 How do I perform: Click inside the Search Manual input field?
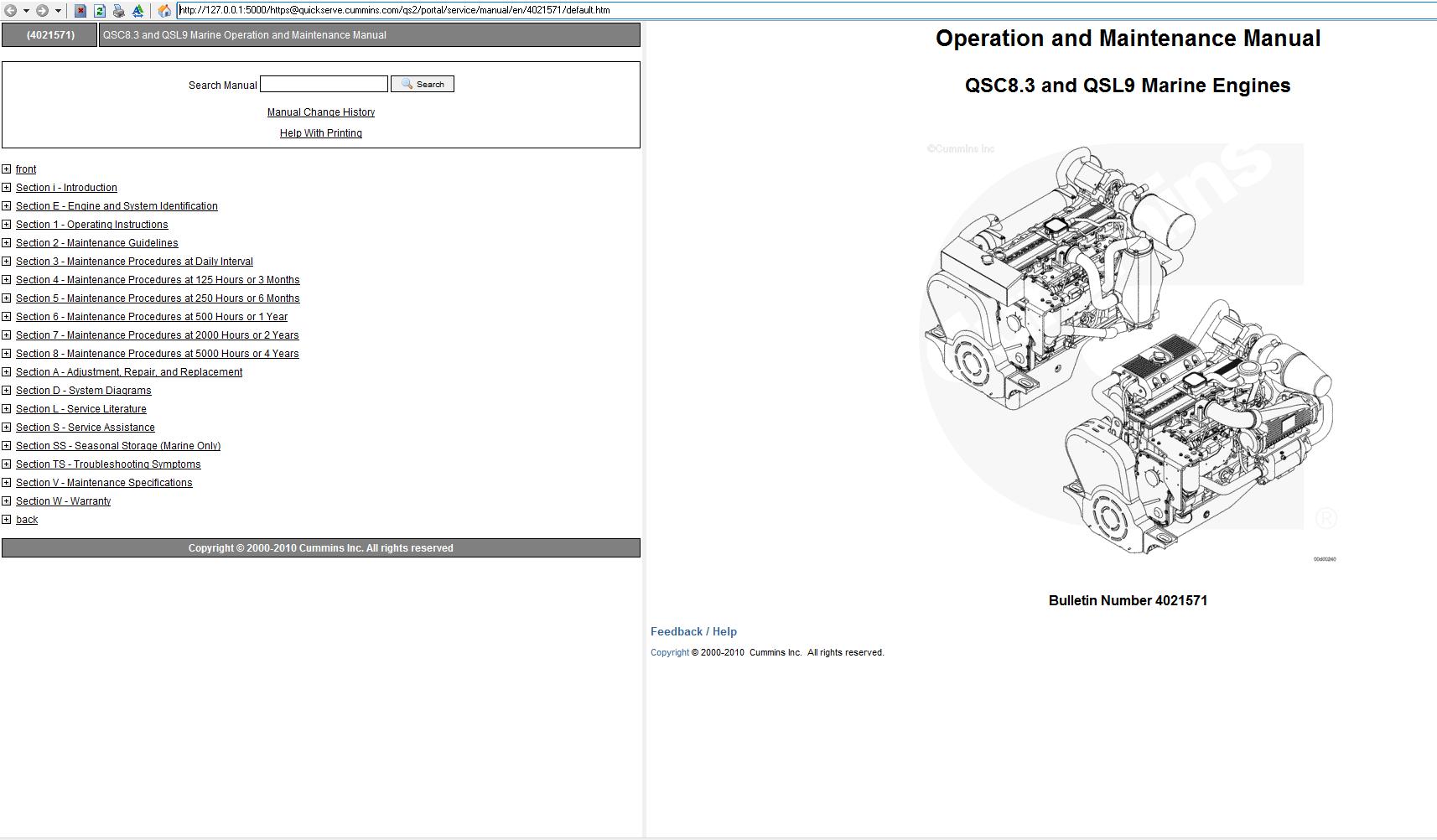(x=323, y=84)
